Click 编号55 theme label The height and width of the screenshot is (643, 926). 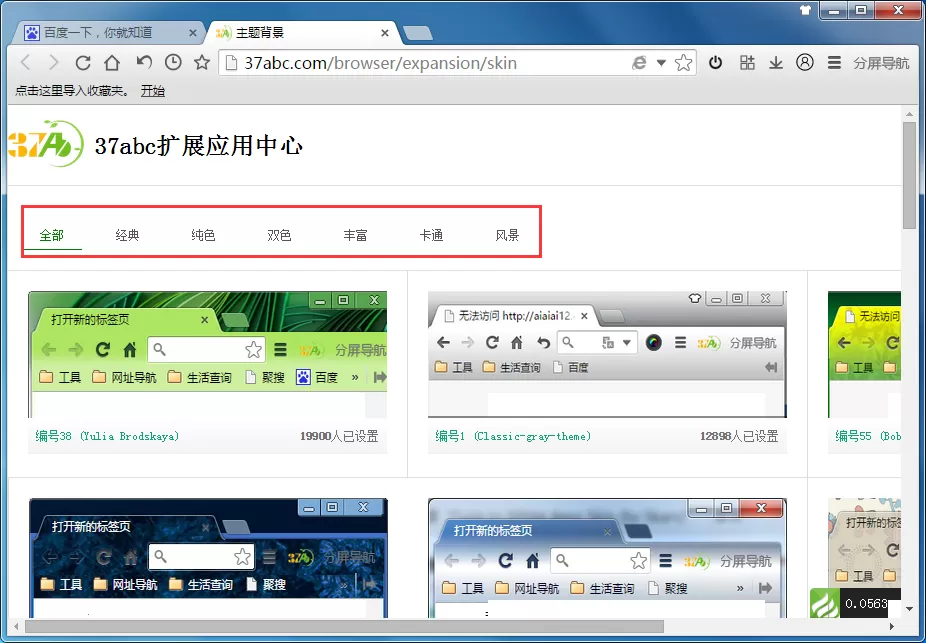tap(868, 436)
